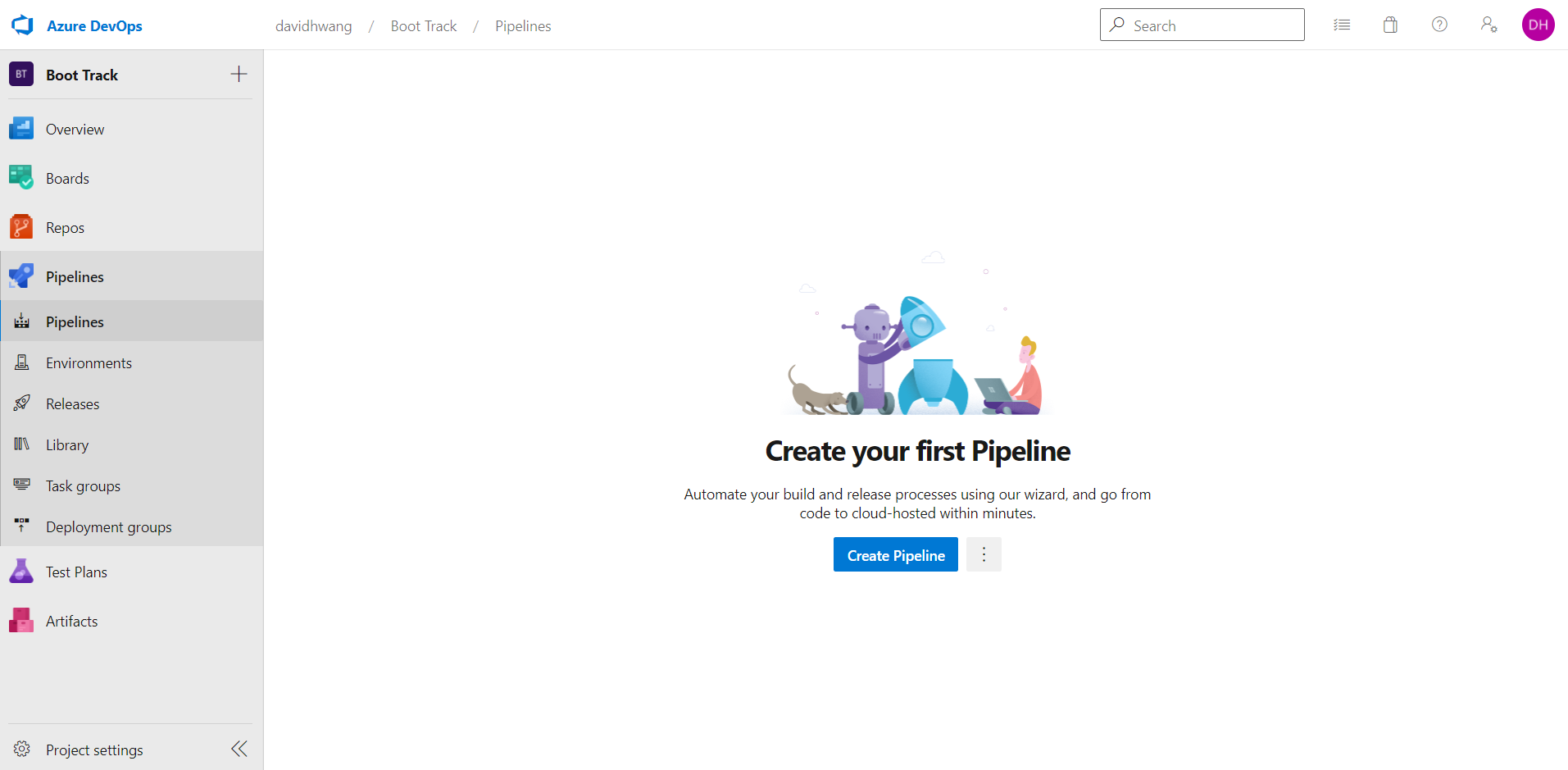Open davidhwang from the breadcrumb
Image resolution: width=1568 pixels, height=770 pixels.
click(x=314, y=25)
